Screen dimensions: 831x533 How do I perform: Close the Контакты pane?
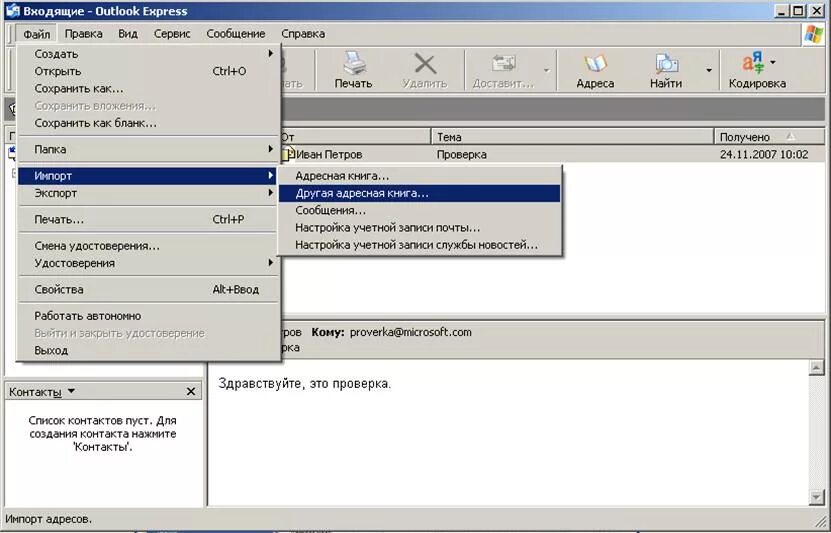(x=191, y=392)
